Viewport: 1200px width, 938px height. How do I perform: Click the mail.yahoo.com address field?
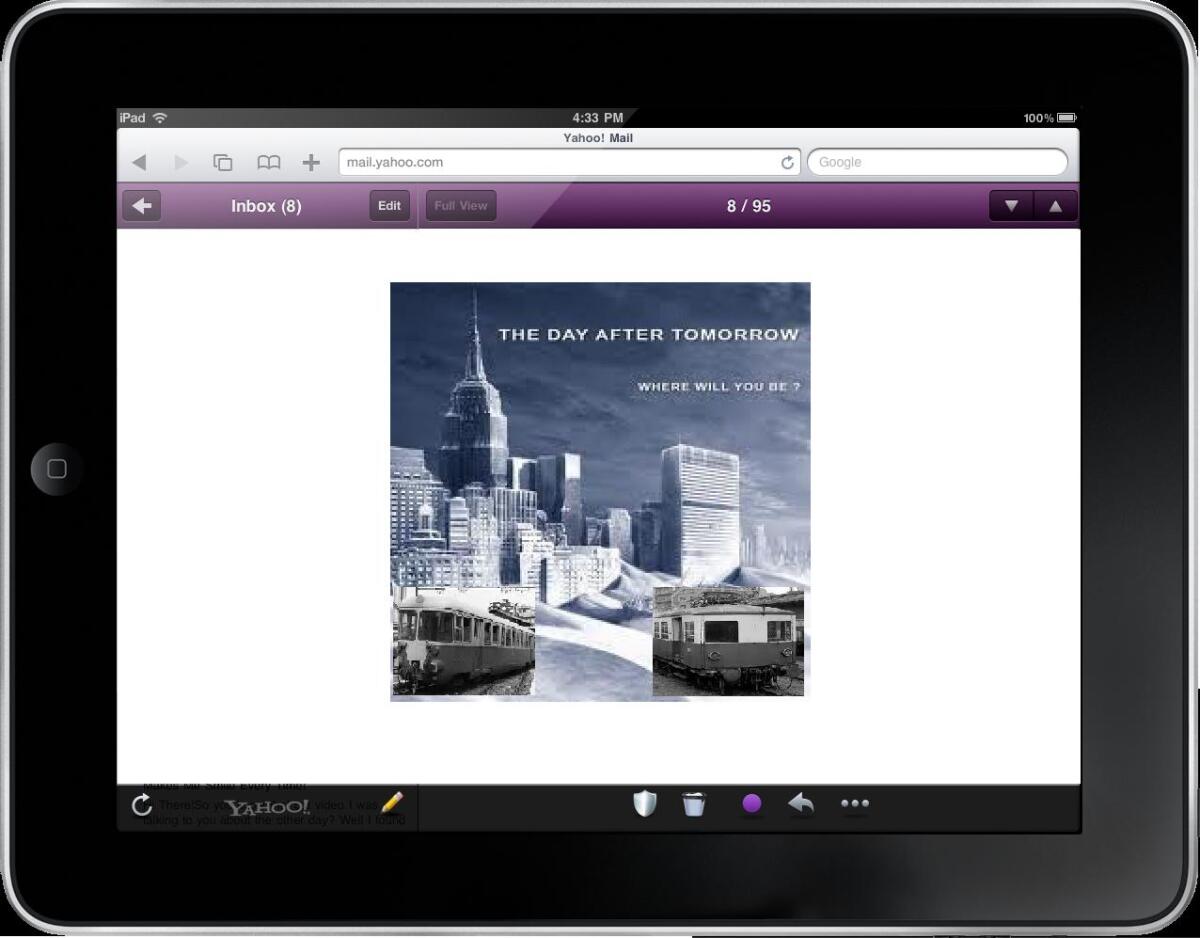555,162
